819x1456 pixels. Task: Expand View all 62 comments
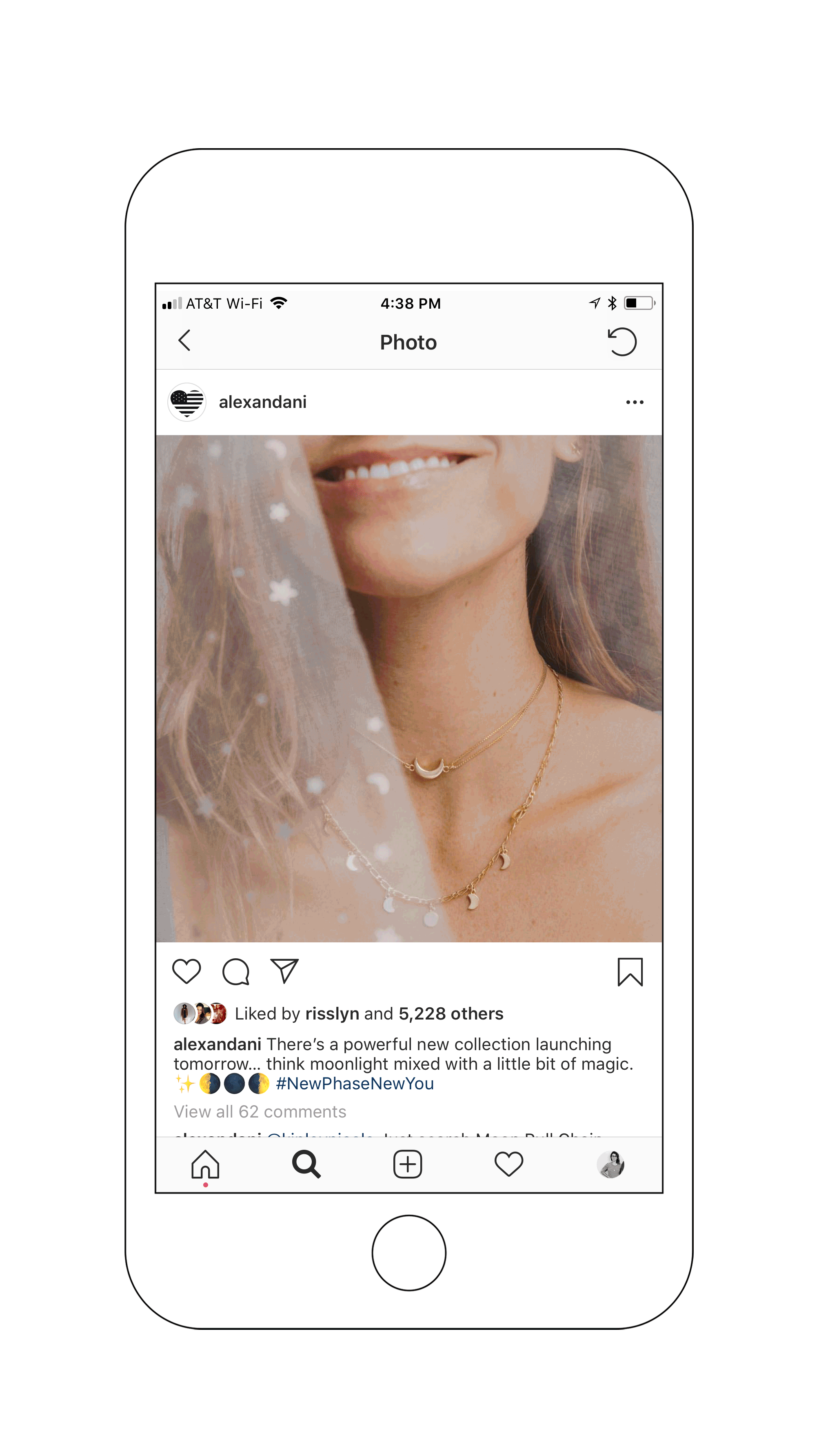pos(260,1112)
